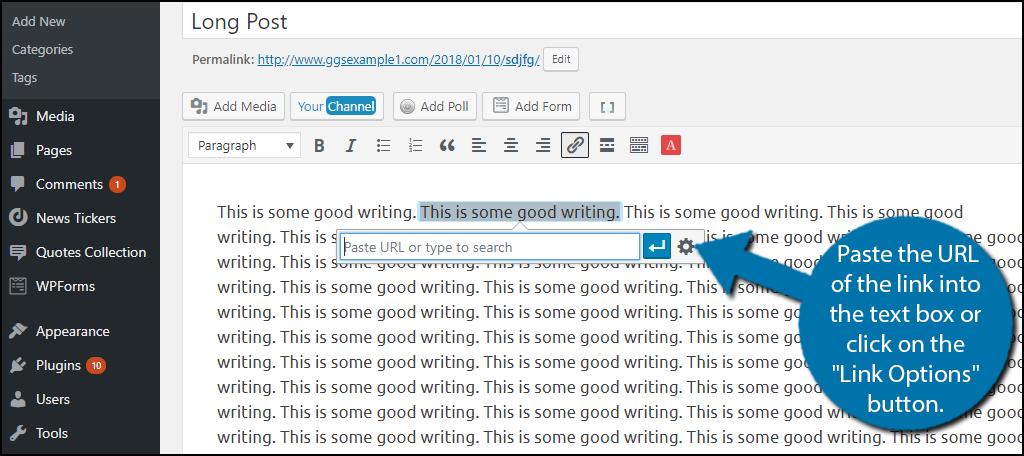Toggle the insert/edit link button
1024x456 pixels.
tap(575, 146)
